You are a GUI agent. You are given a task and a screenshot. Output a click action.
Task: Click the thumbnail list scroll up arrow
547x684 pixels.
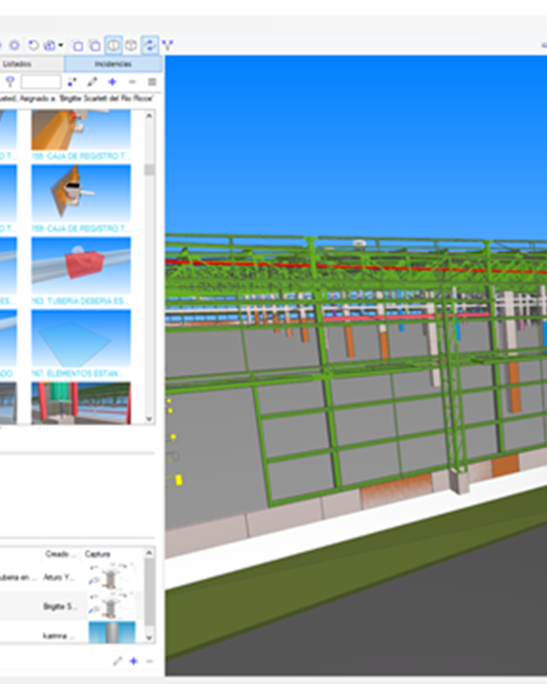[x=149, y=116]
